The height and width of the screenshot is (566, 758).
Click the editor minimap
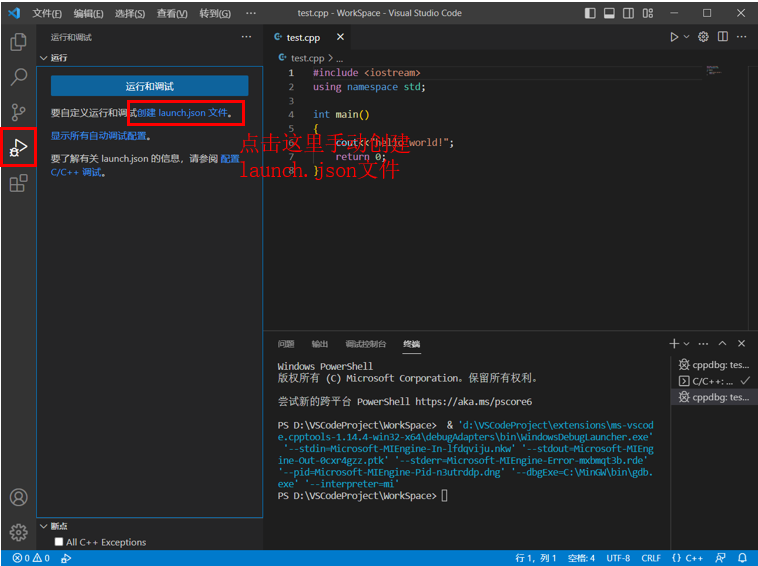pos(714,71)
